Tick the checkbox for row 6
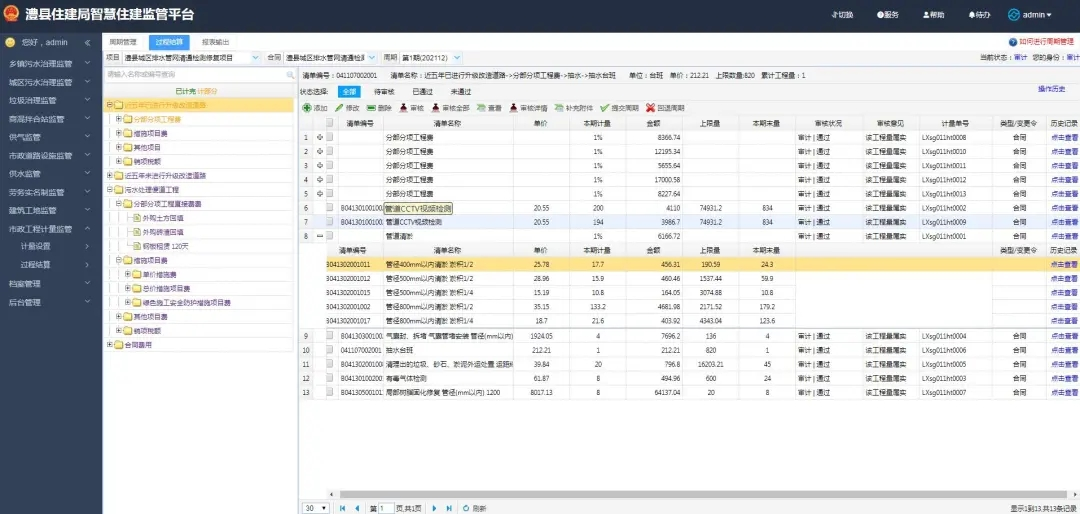Screen dimensions: 1080x514 coord(329,207)
